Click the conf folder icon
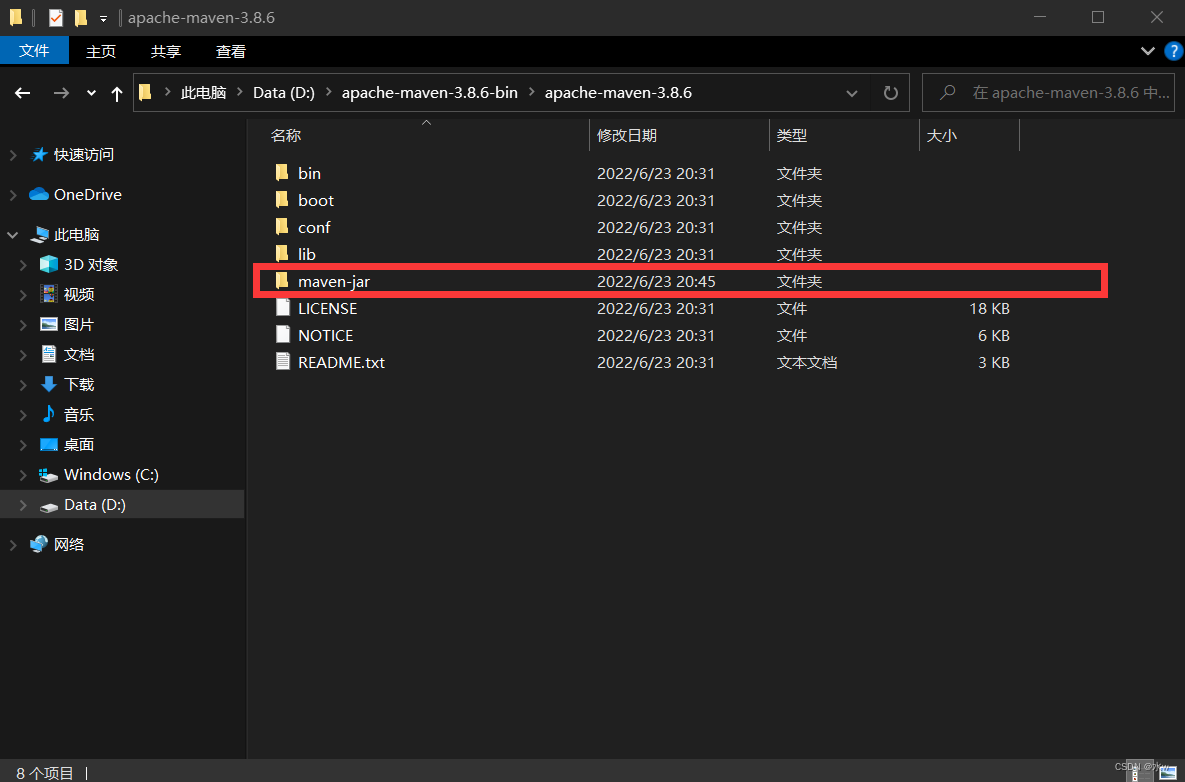 (282, 227)
